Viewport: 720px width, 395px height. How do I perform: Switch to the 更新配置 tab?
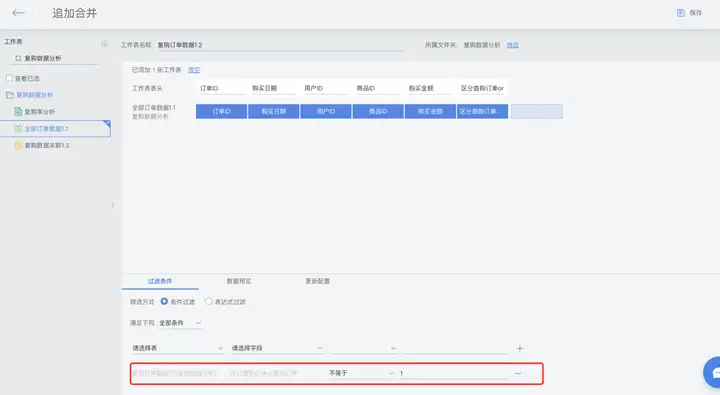coord(318,281)
